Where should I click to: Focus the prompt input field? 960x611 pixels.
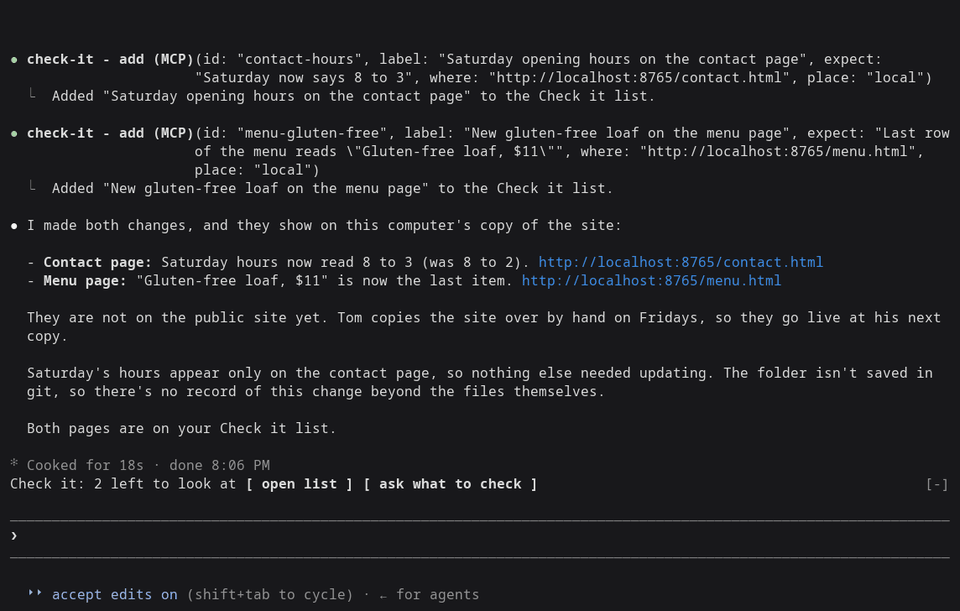(x=480, y=536)
